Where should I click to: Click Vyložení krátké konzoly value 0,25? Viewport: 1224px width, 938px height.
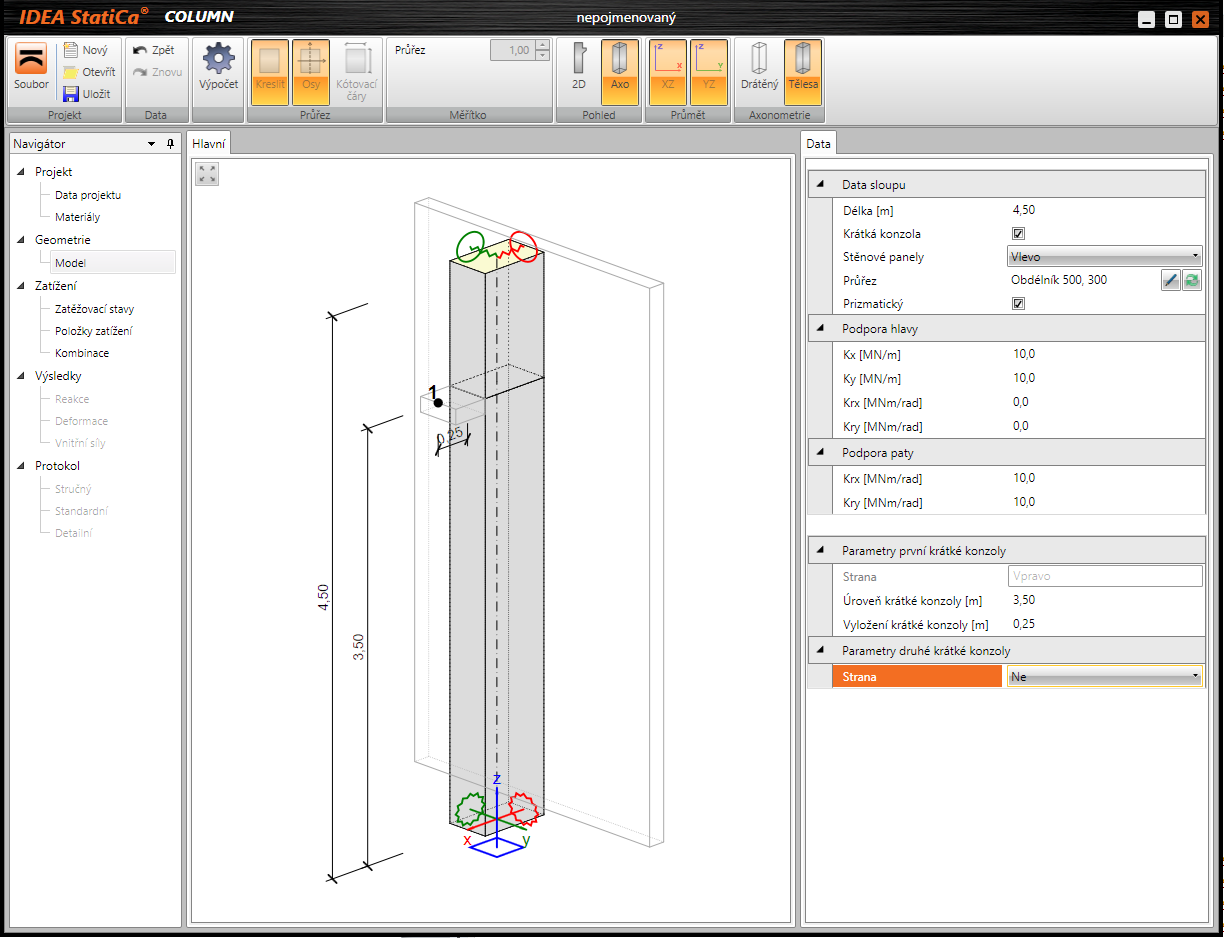tap(1024, 624)
